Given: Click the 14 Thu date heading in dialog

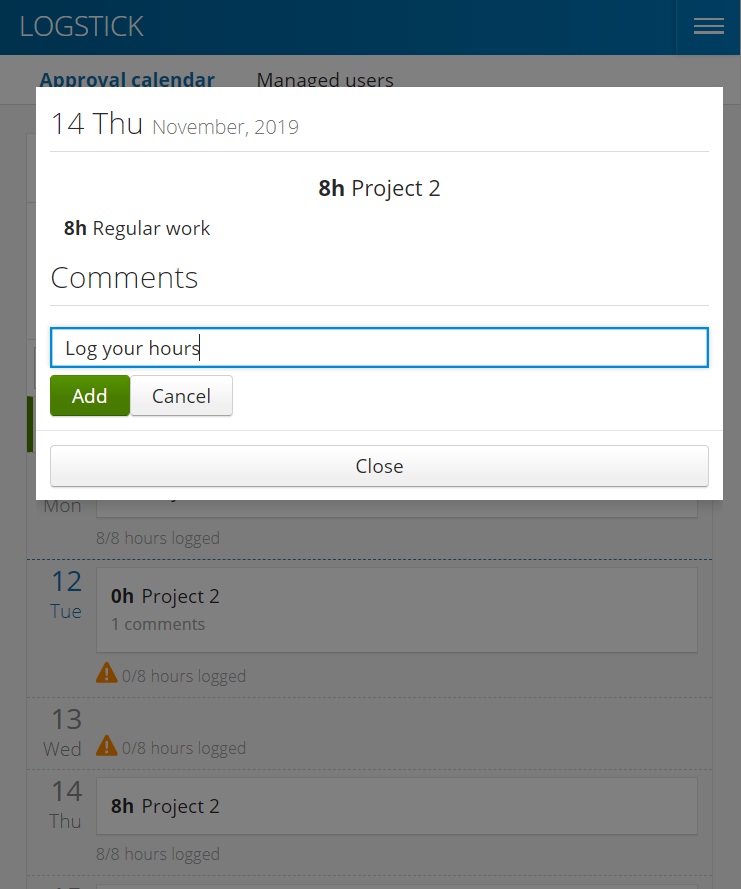Looking at the screenshot, I should (x=96, y=124).
